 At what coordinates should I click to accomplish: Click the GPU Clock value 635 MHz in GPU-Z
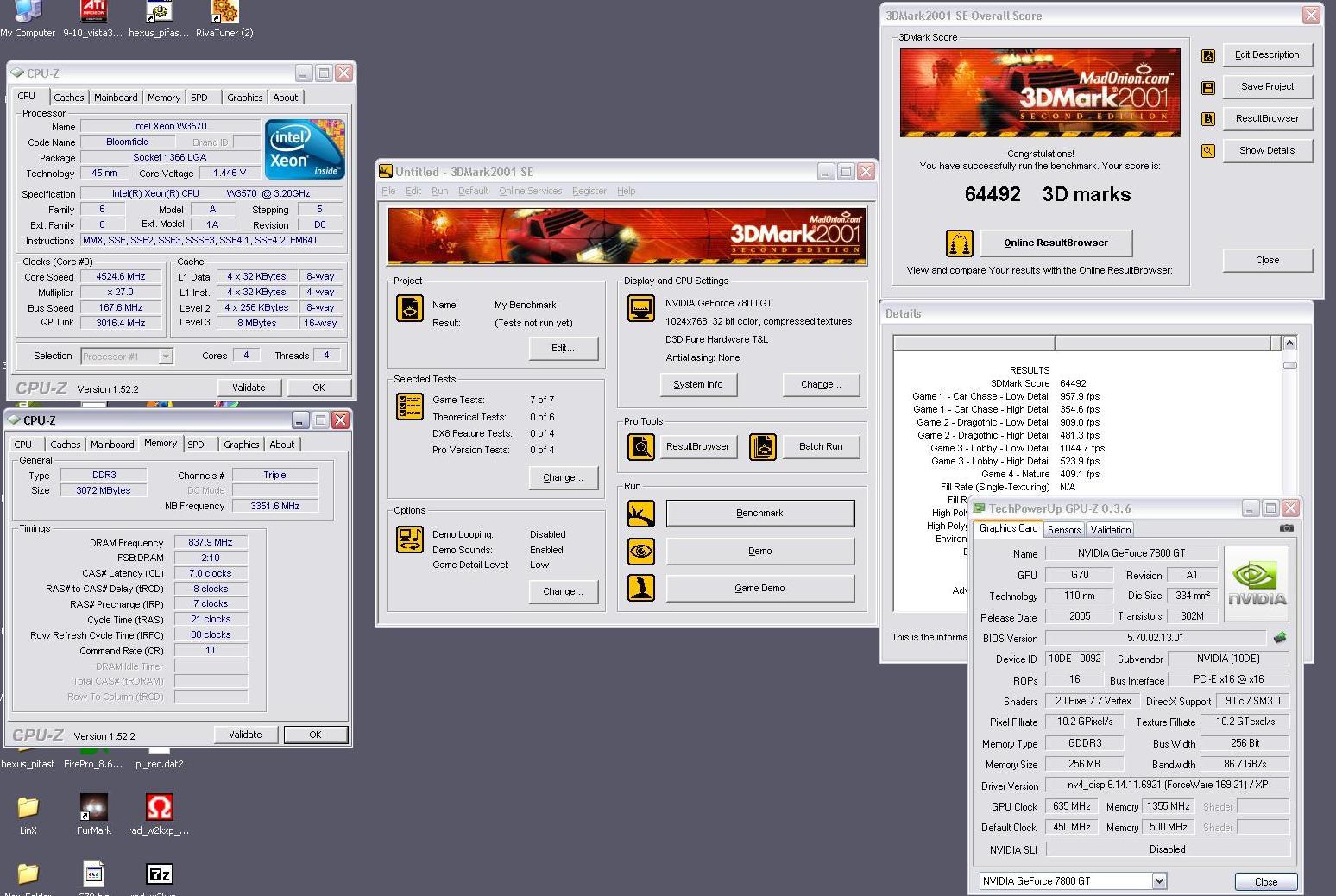[1072, 806]
